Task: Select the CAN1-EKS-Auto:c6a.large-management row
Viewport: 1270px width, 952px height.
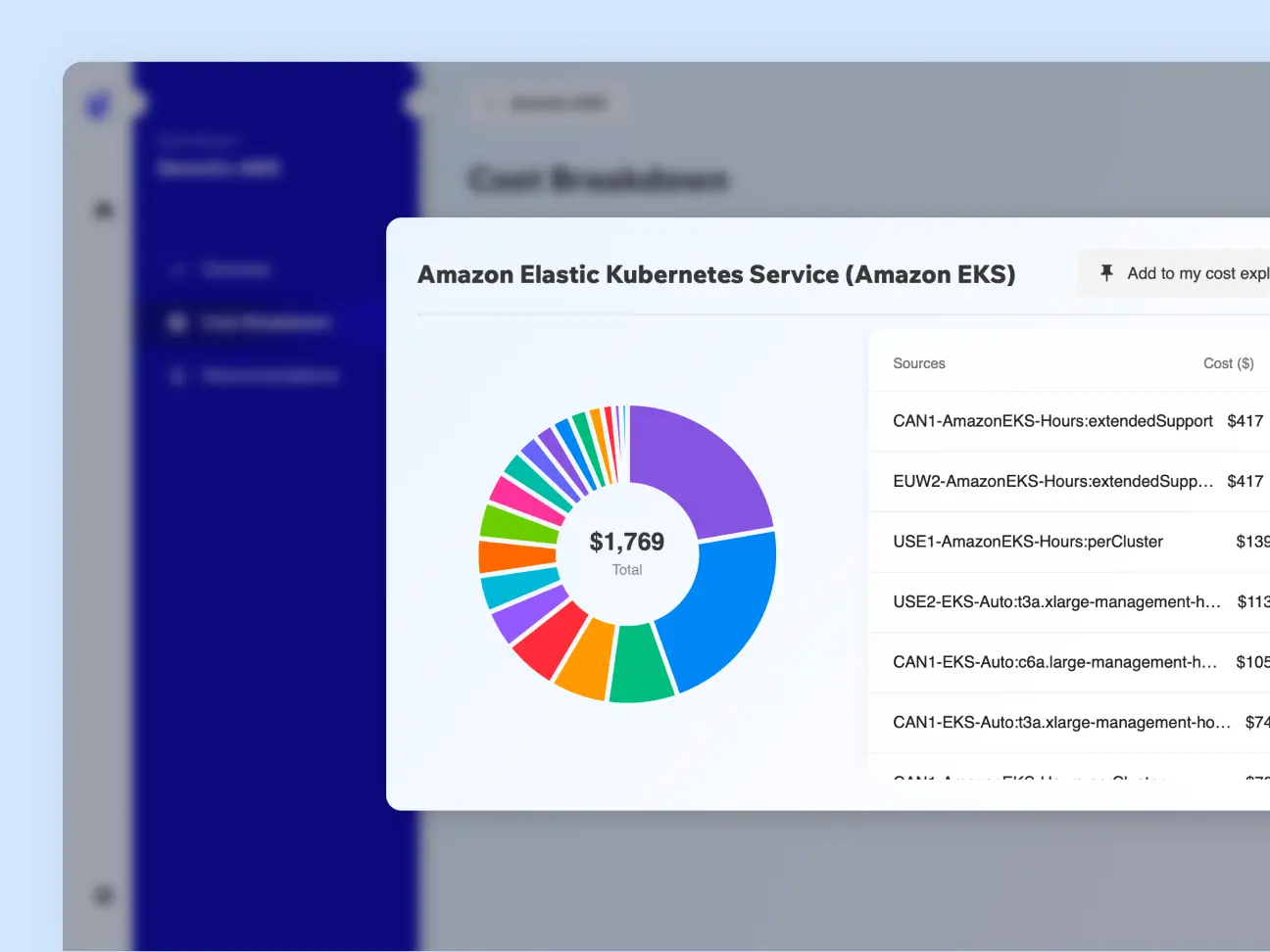Action: coord(1069,662)
